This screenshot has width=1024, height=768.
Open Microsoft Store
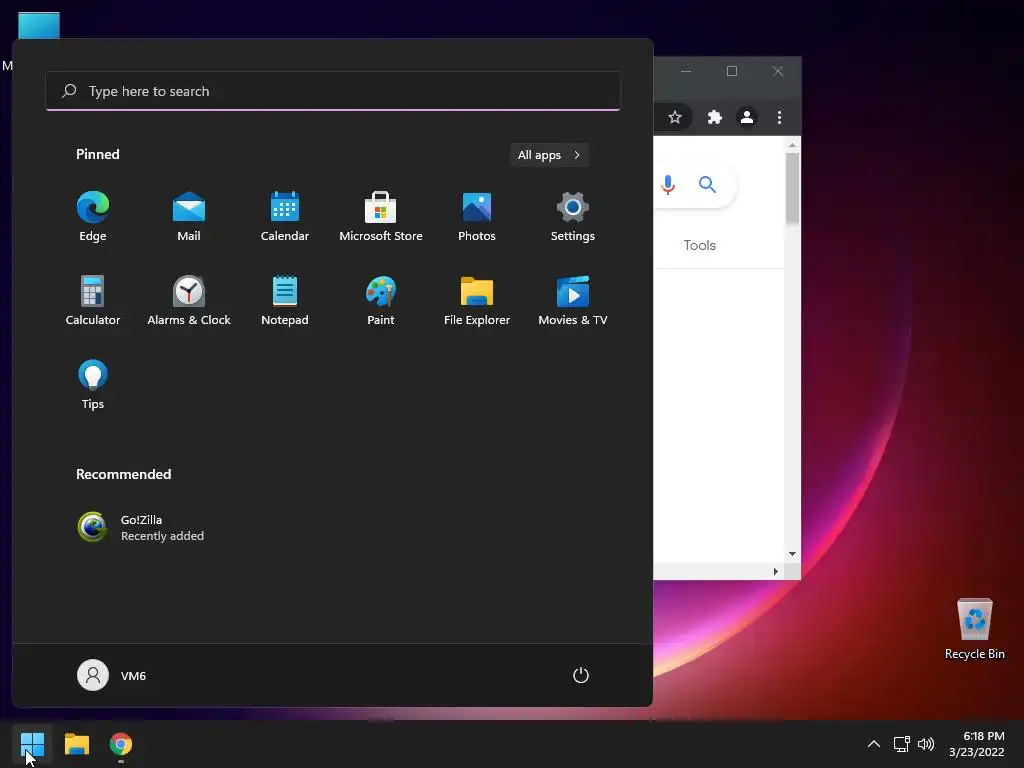pyautogui.click(x=381, y=217)
